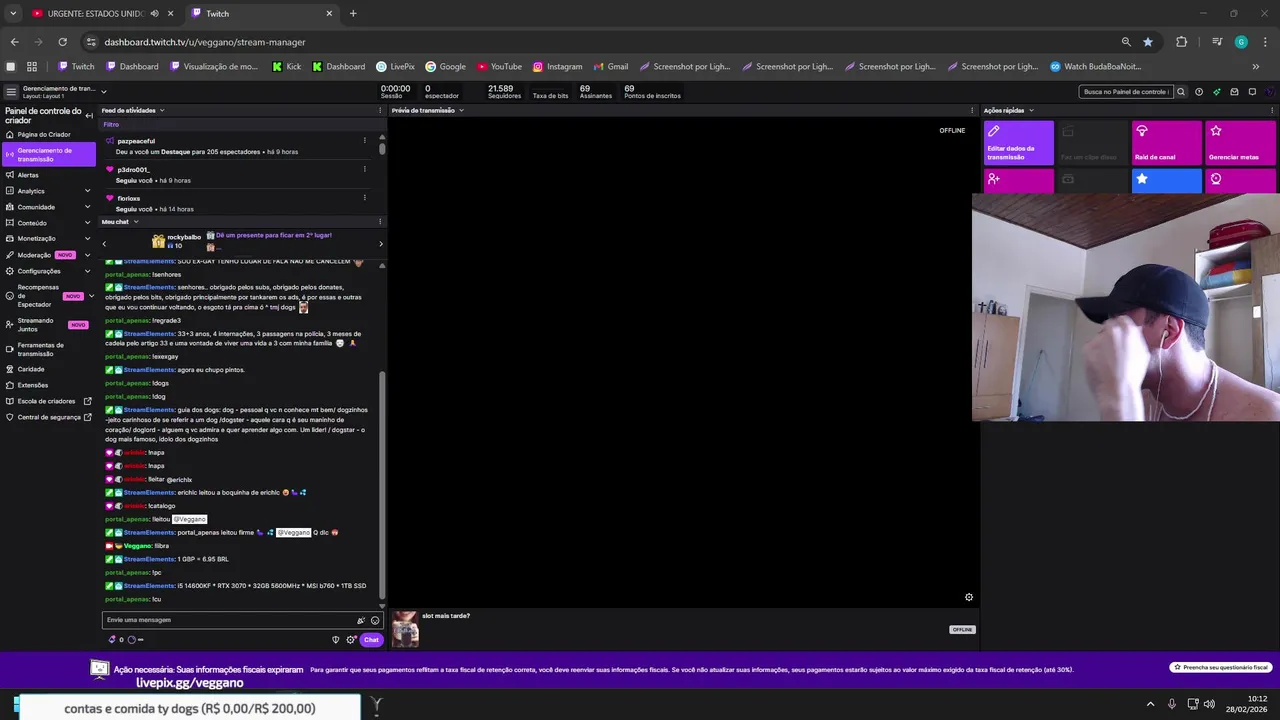Open Ferramentas de transmissão
This screenshot has width=1280, height=720.
(x=48, y=349)
